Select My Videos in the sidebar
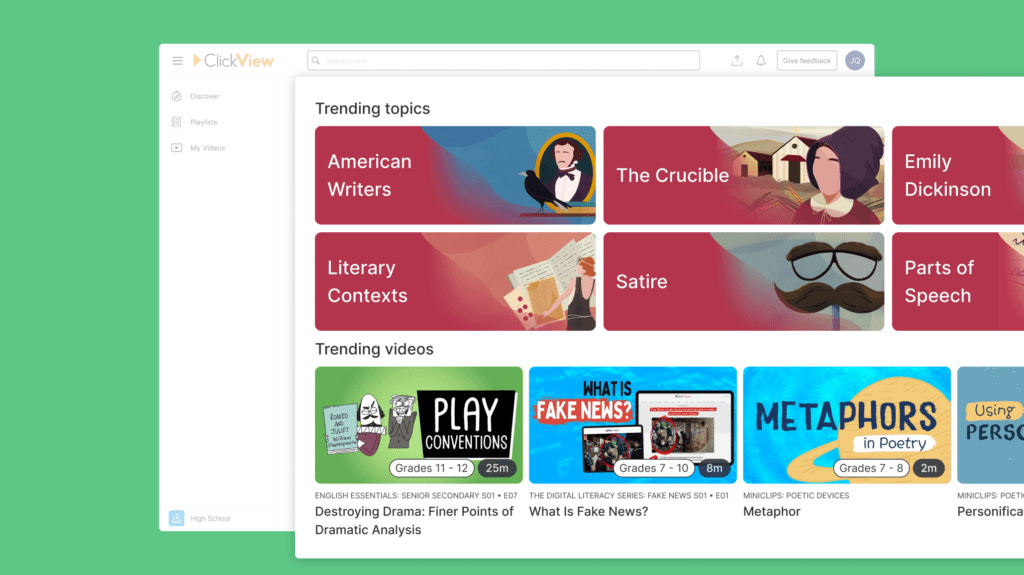Image resolution: width=1024 pixels, height=575 pixels. pos(208,148)
